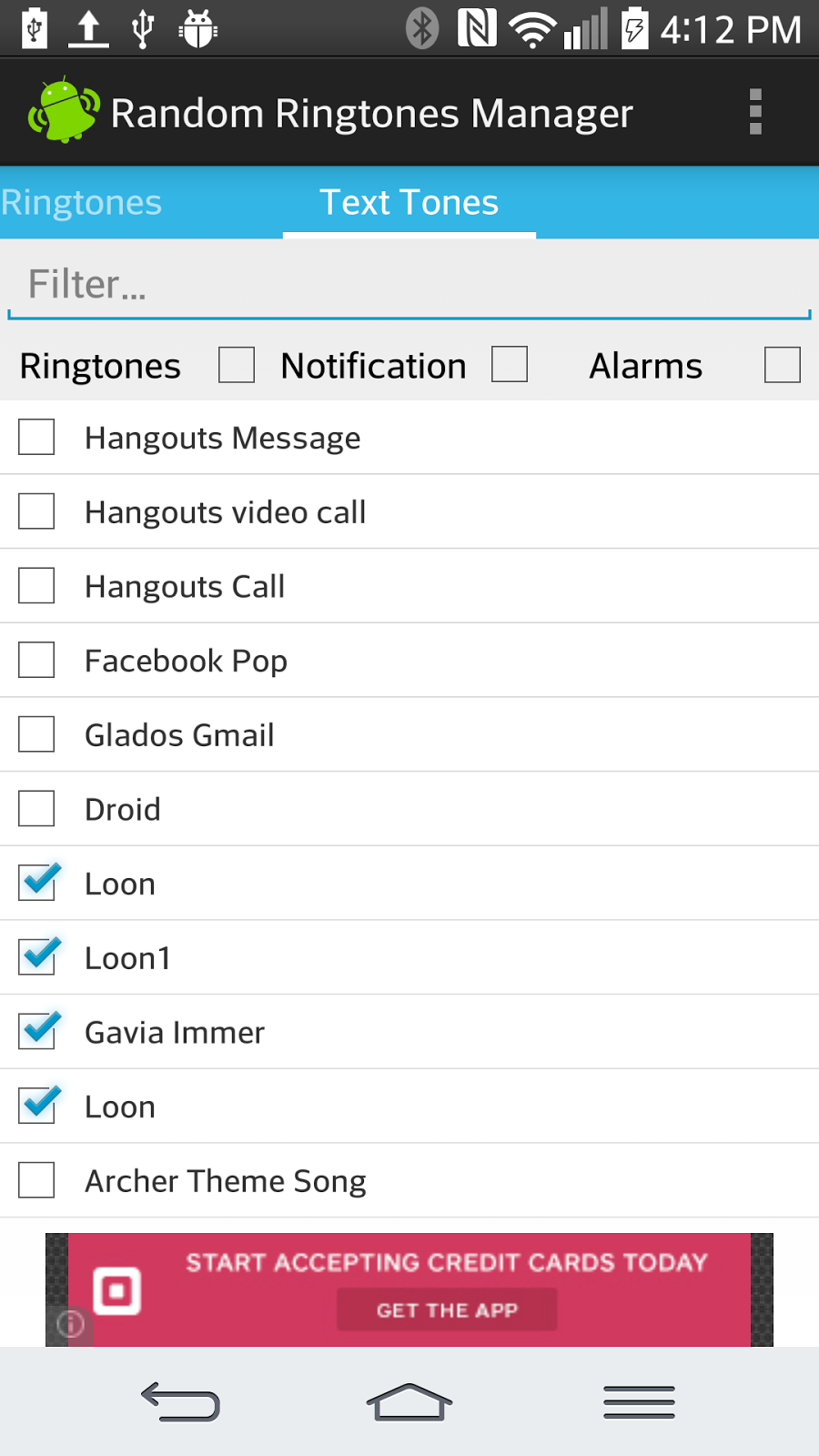The width and height of the screenshot is (819, 1456).
Task: Switch to the Ringtones tab
Action: [82, 202]
